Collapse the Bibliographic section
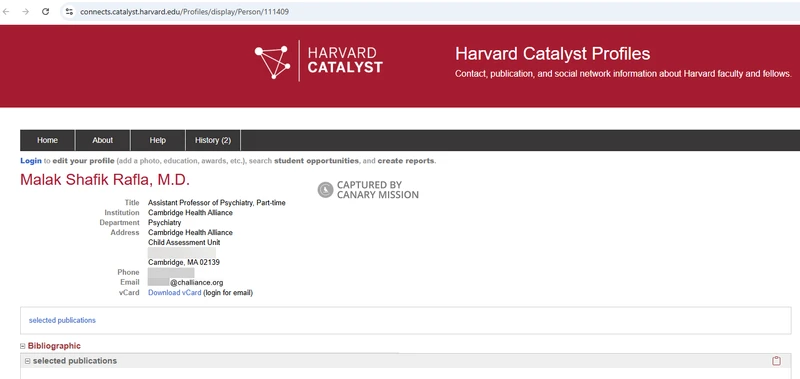 point(22,346)
